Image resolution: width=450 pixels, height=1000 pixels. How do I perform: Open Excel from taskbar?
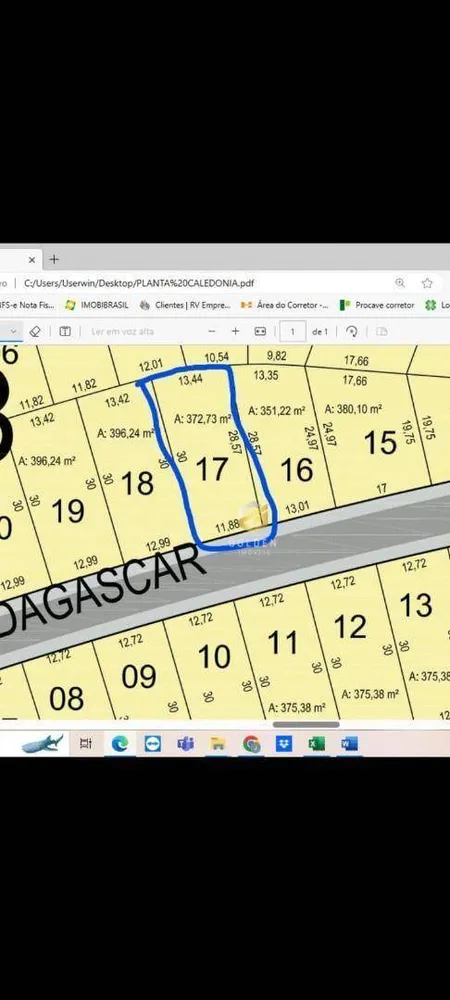317,744
